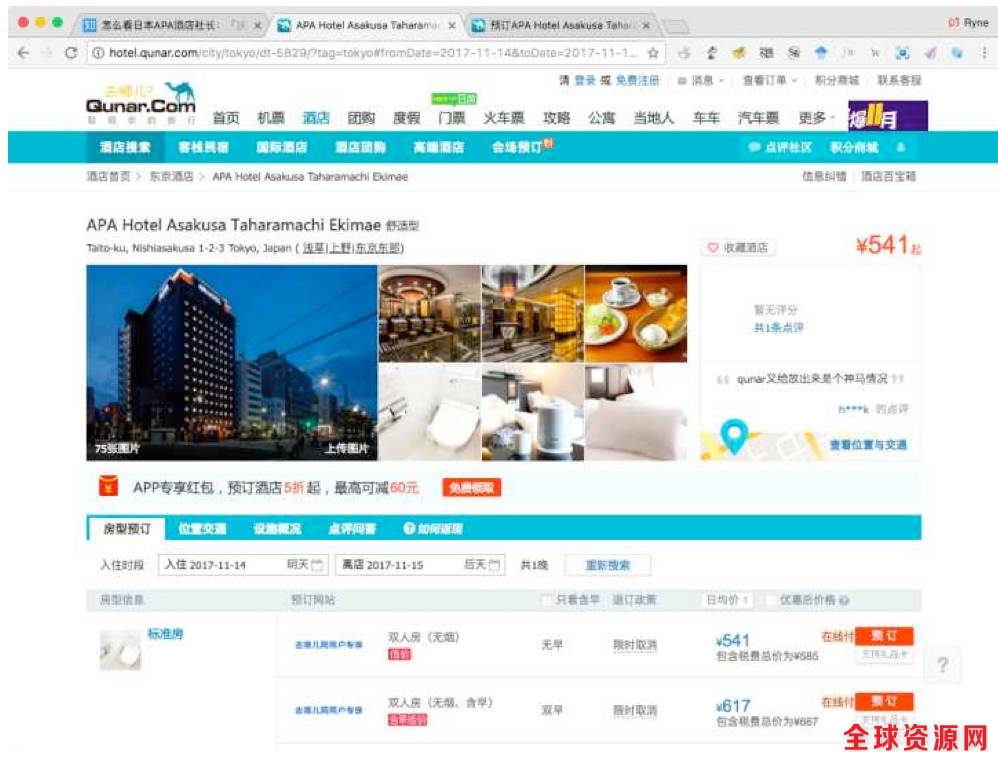998x762 pixels.
Task: Click 上传图片 on the main hotel photo
Action: tap(347, 448)
